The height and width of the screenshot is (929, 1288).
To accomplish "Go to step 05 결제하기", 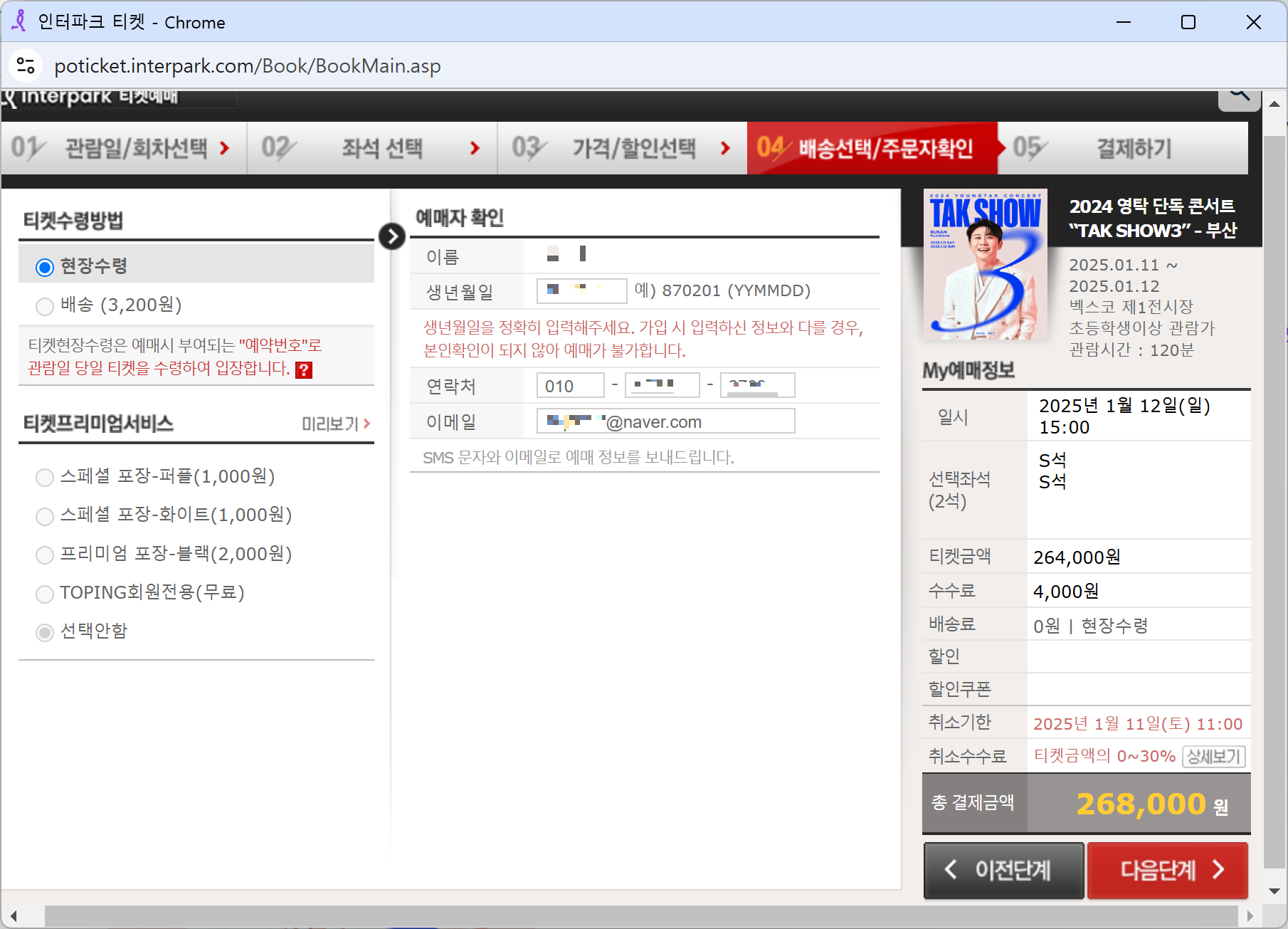I will click(1123, 148).
